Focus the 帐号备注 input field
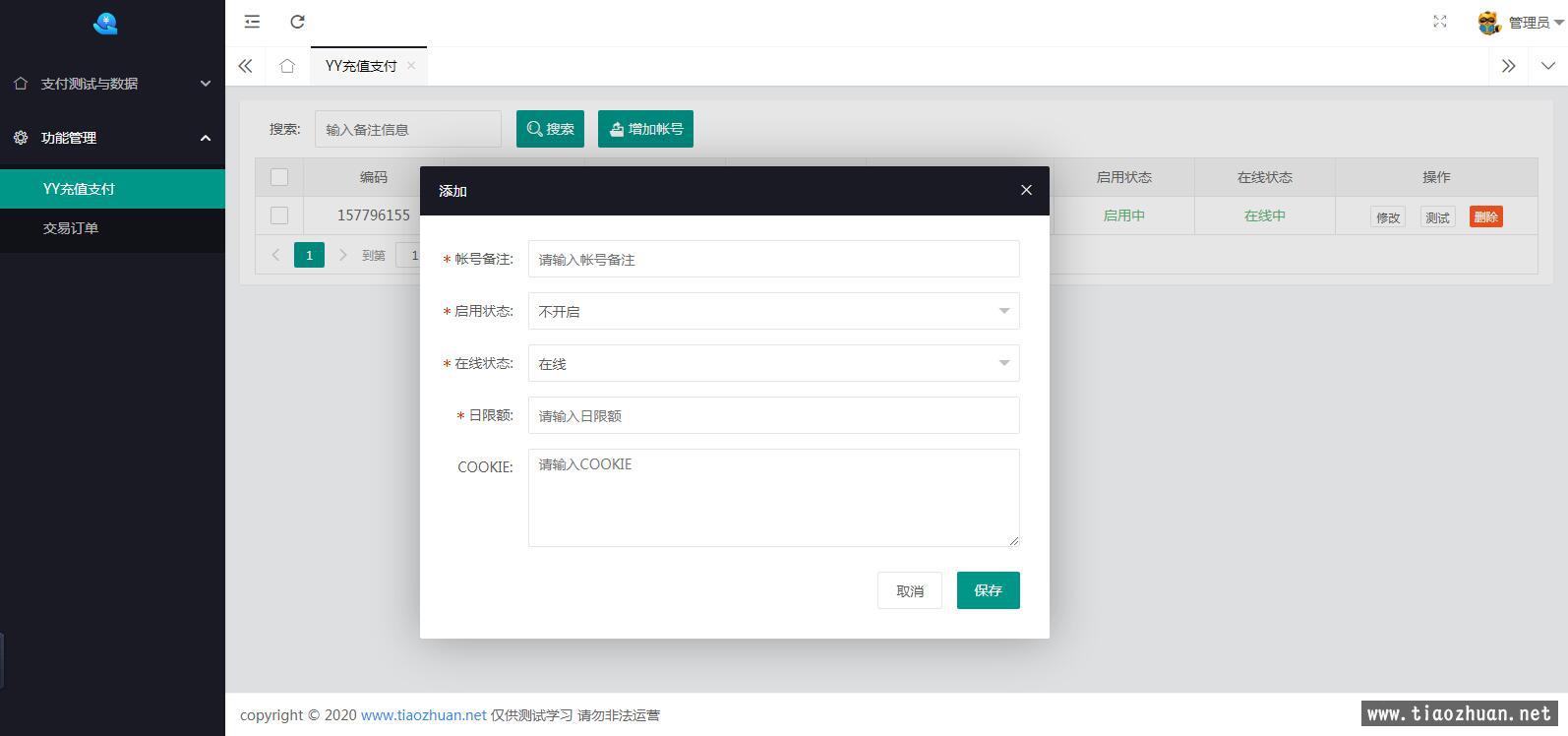 pos(773,259)
